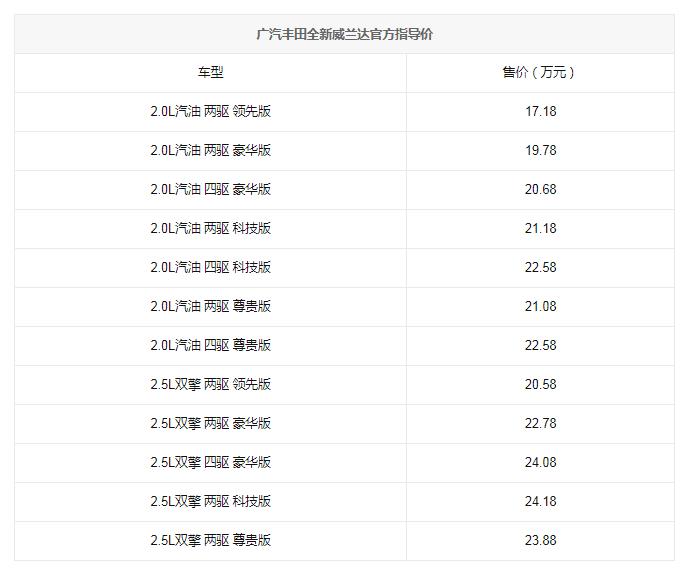685x577 pixels.
Task: Select the 2.5L双擎 两驱 领先版 model
Action: [x=211, y=384]
